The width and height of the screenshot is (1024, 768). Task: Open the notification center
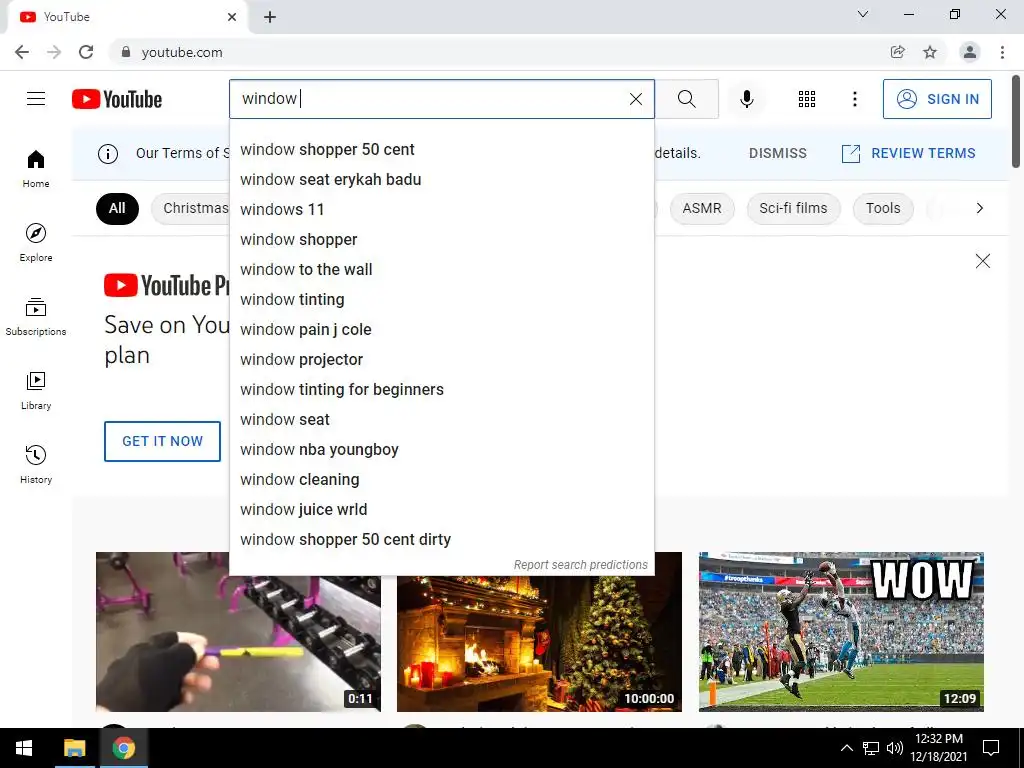(x=991, y=748)
